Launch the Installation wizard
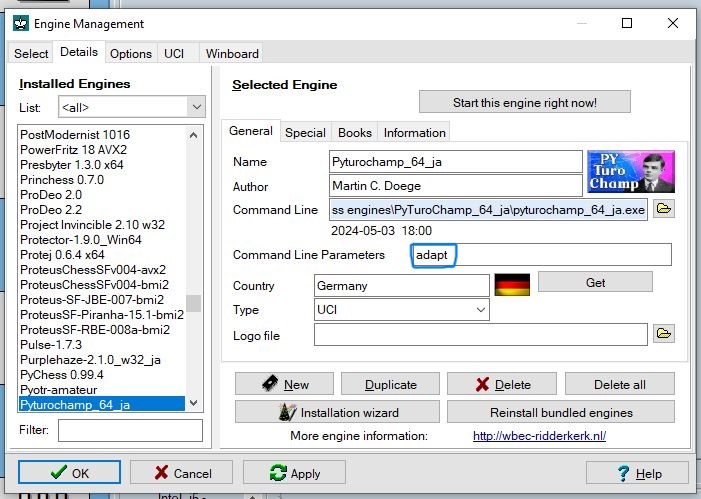The image size is (701, 499). point(338,412)
